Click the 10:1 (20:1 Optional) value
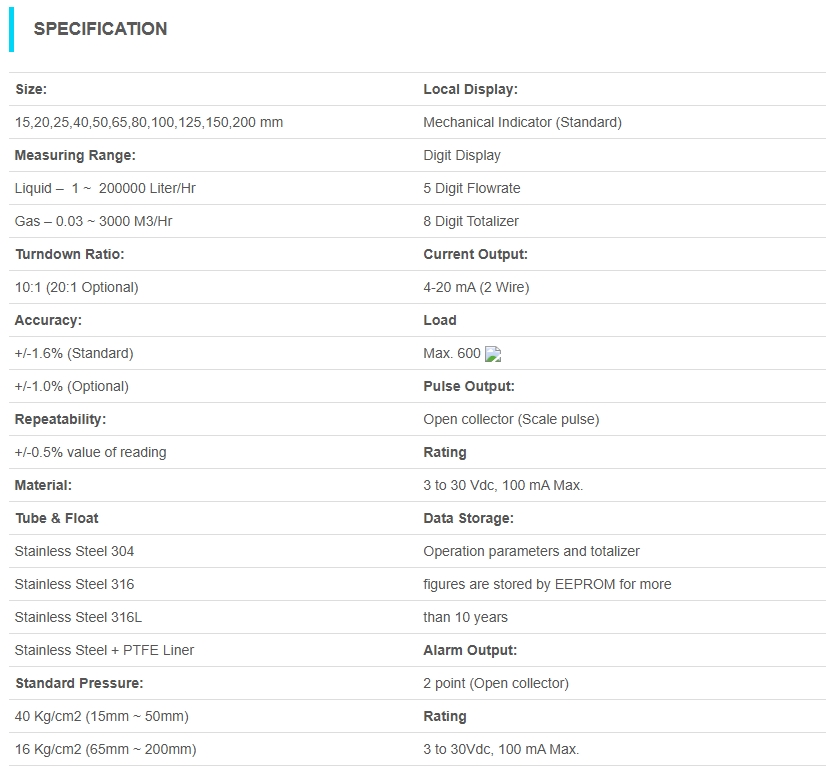 click(x=77, y=288)
